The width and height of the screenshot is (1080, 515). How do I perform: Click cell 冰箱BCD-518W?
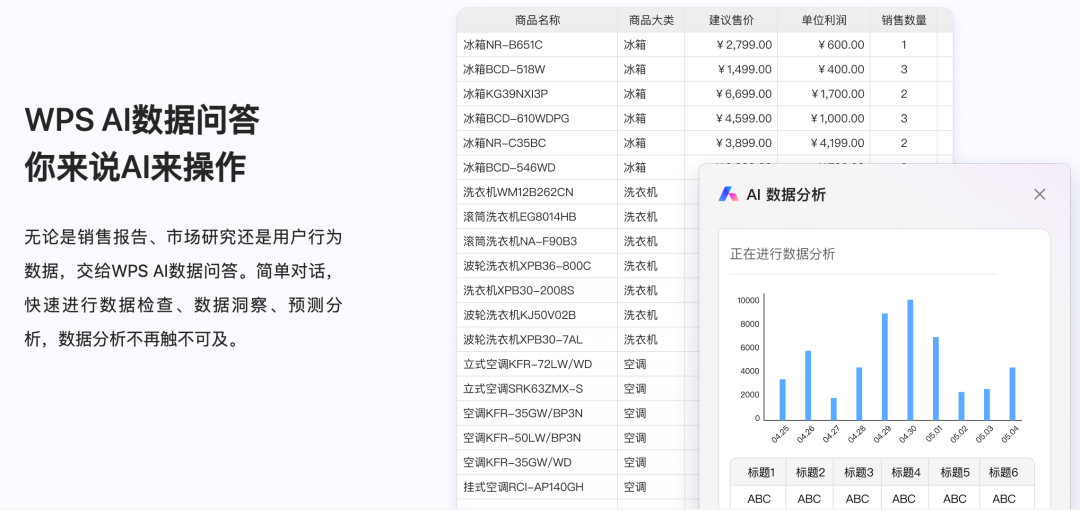[537, 70]
